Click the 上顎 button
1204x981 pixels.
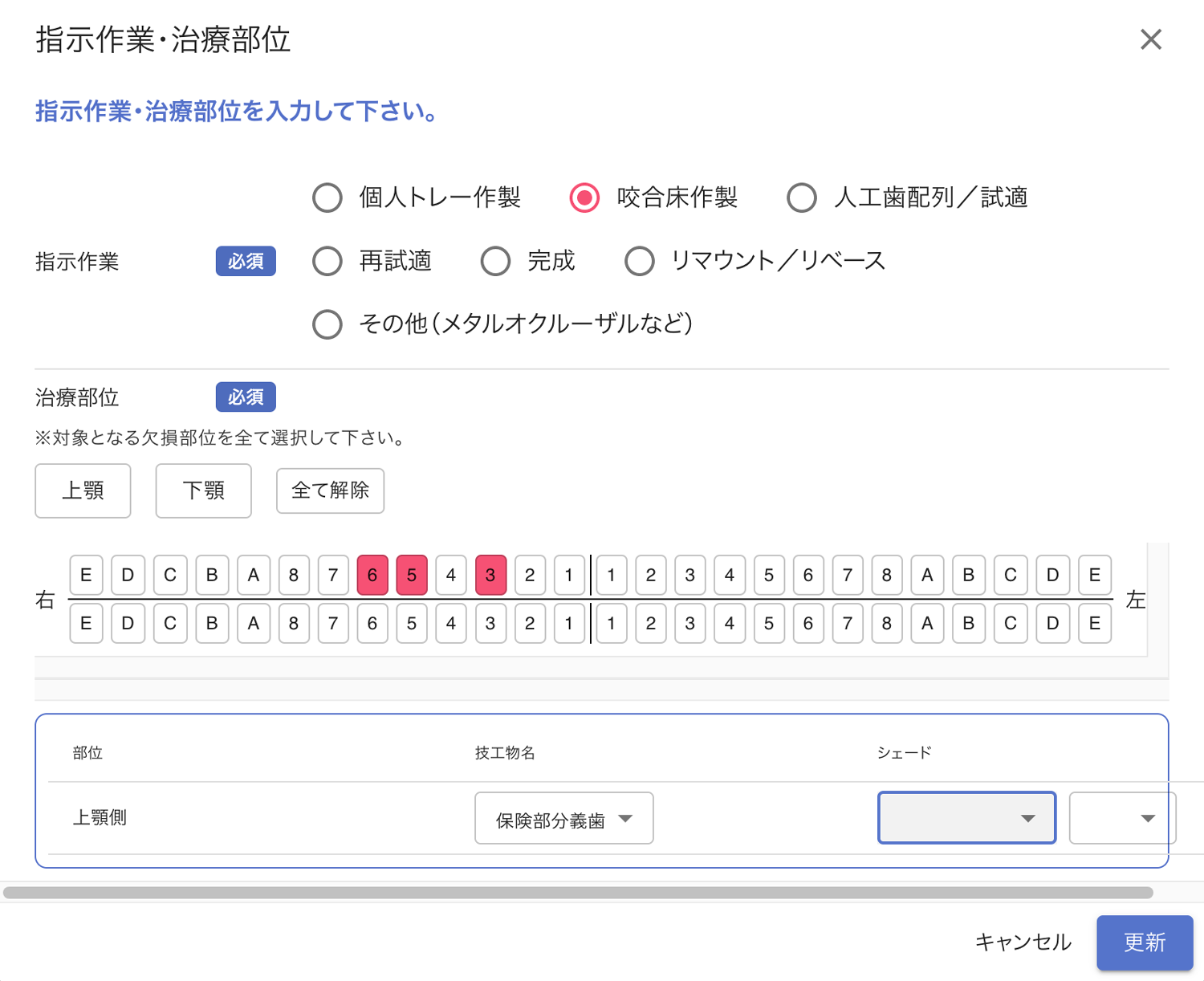[x=83, y=490]
